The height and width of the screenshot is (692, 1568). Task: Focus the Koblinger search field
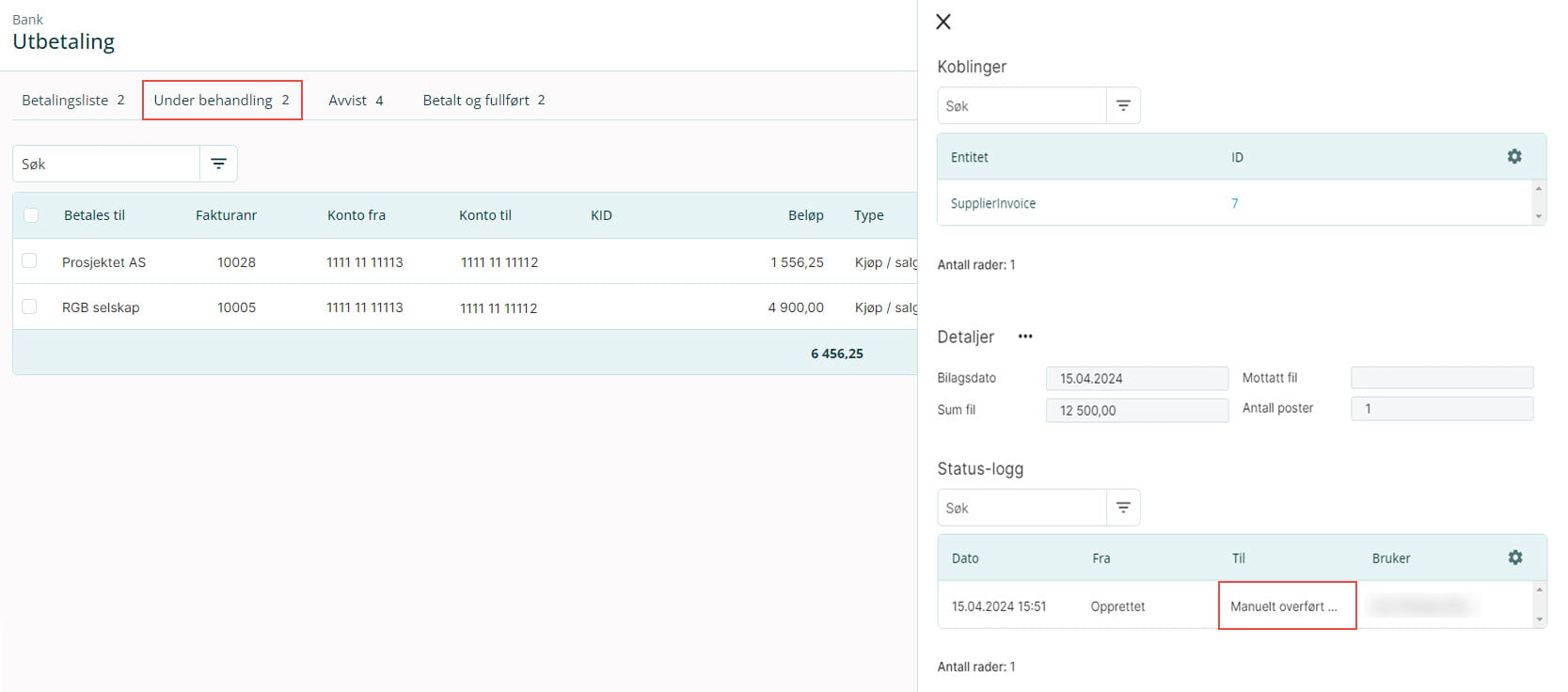click(x=1022, y=106)
